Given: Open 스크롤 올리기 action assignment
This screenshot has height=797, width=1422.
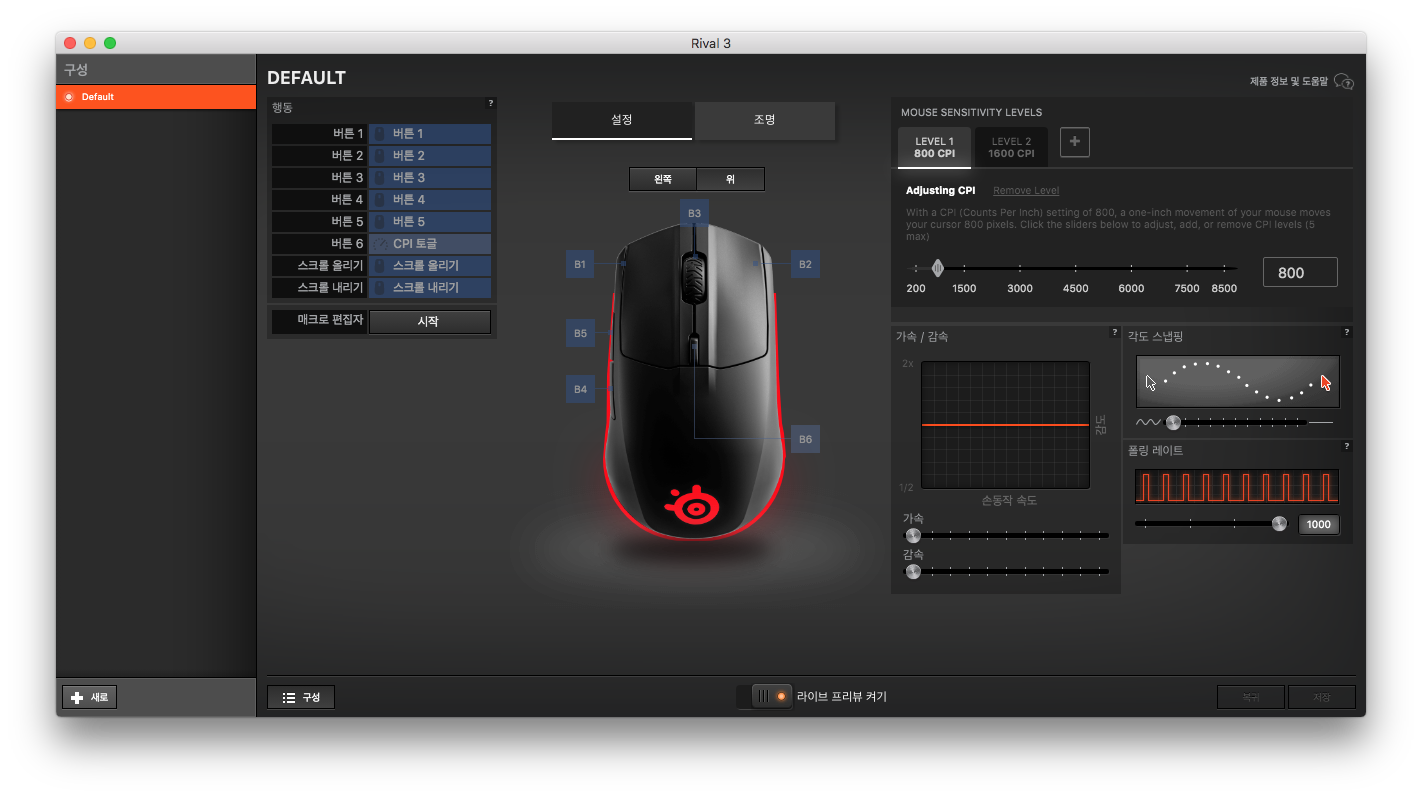Looking at the screenshot, I should tap(430, 265).
